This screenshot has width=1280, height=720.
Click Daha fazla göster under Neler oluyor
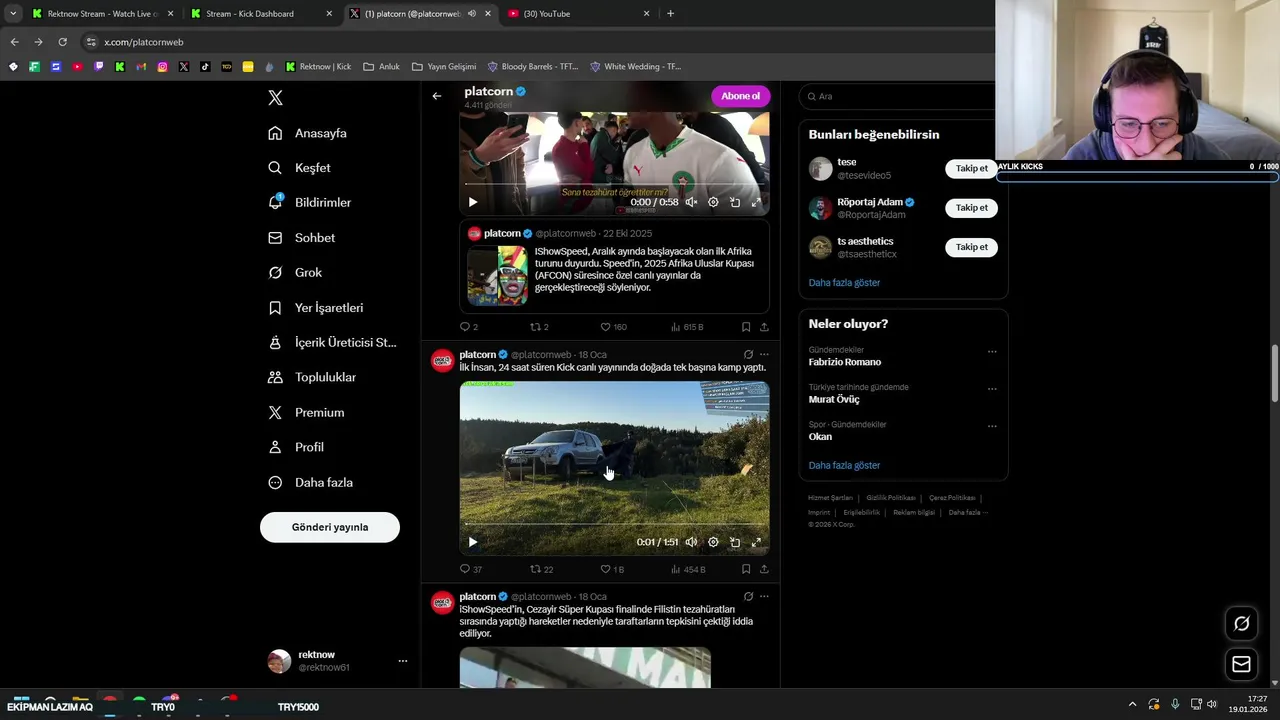[x=844, y=466]
